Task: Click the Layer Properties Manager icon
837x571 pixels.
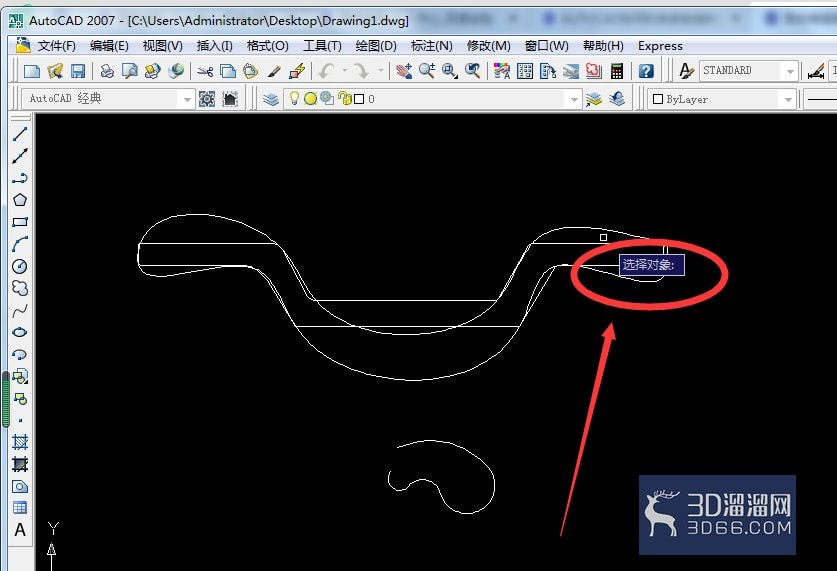Action: (x=271, y=99)
